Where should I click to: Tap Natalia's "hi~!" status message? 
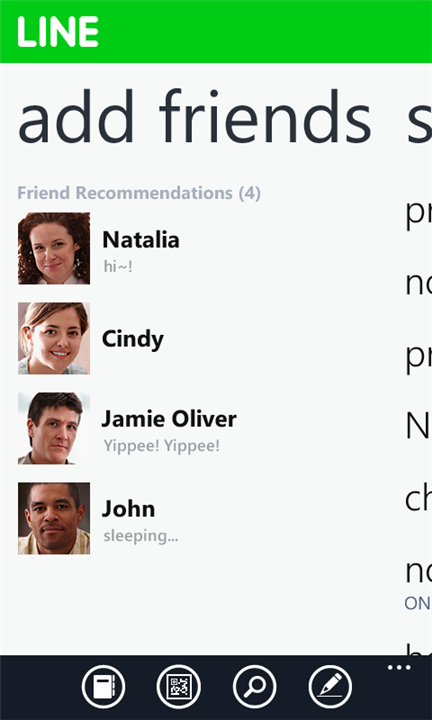[x=118, y=266]
